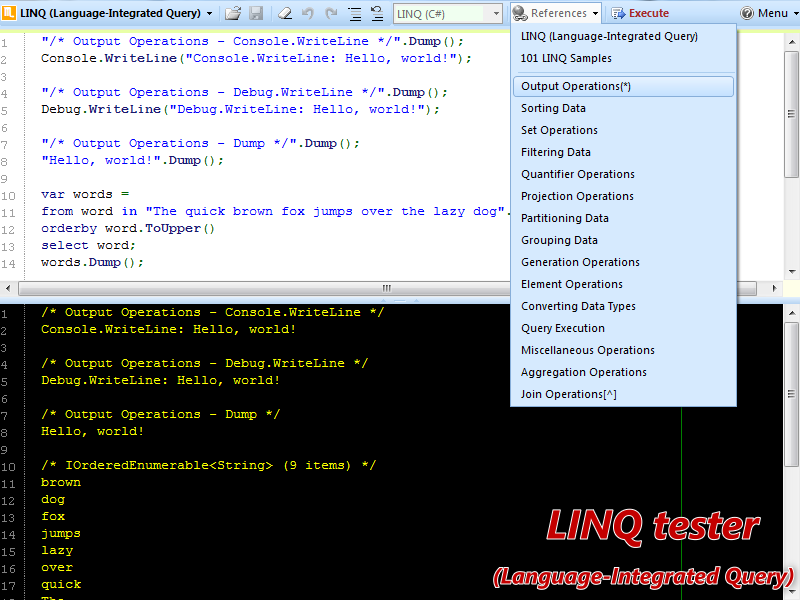Image resolution: width=800 pixels, height=600 pixels.
Task: Click the open file folder icon
Action: pos(233,13)
